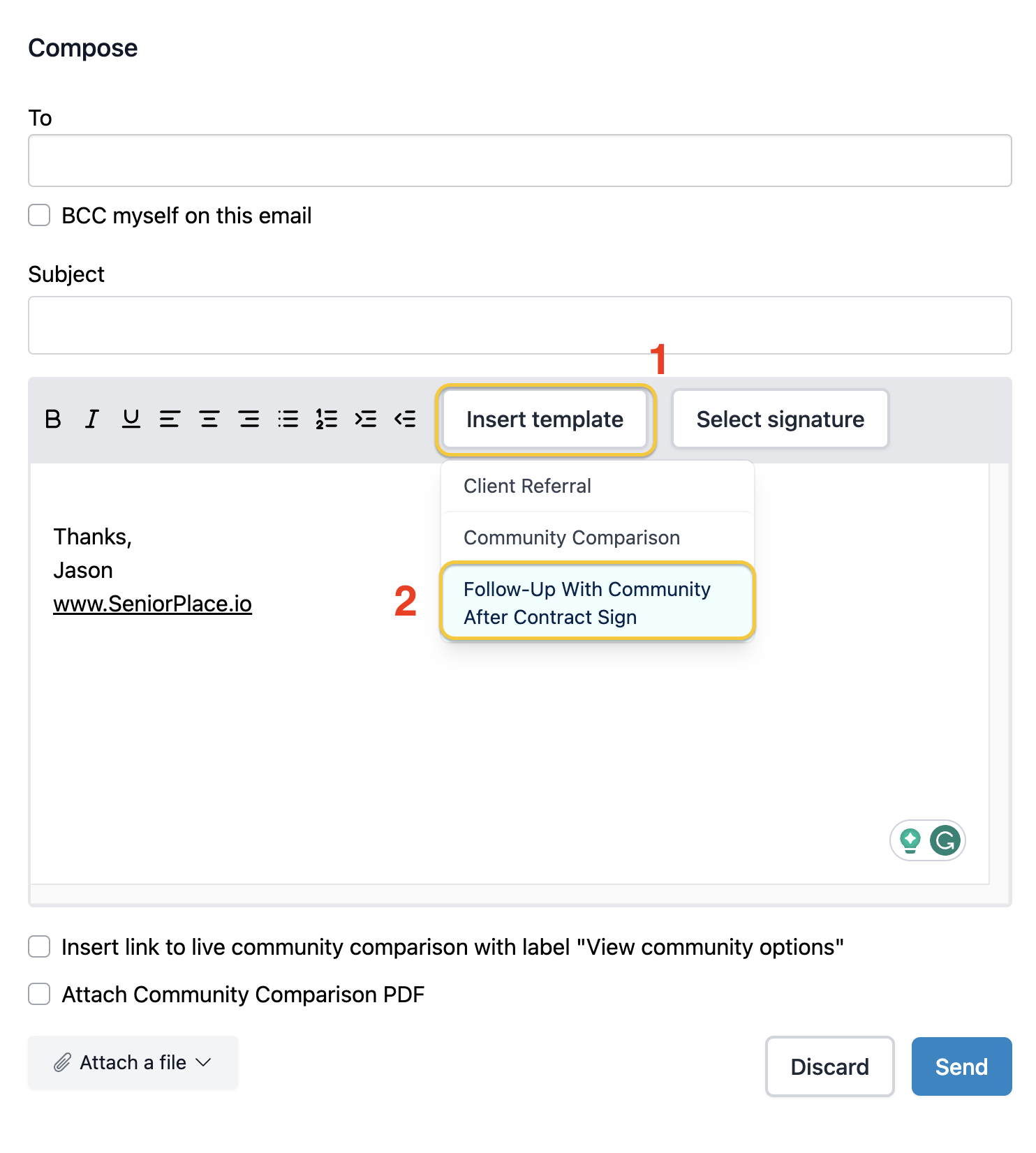
Task: Expand the Attach a file menu
Action: (133, 1062)
